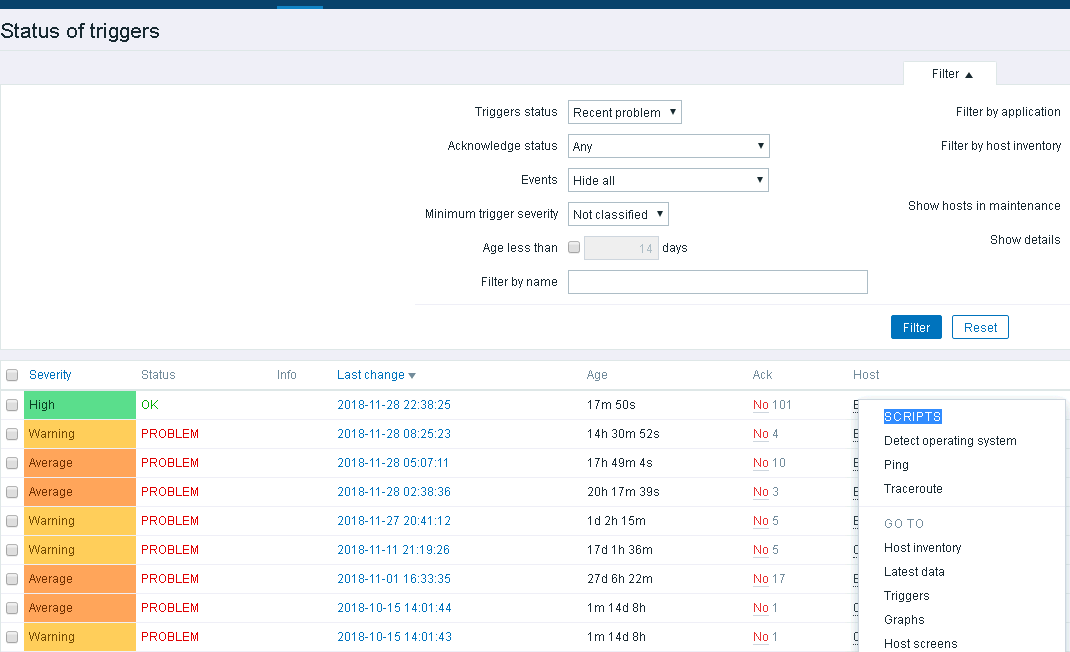Check the row dated 2018-11-28 02:38:36

(x=12, y=492)
